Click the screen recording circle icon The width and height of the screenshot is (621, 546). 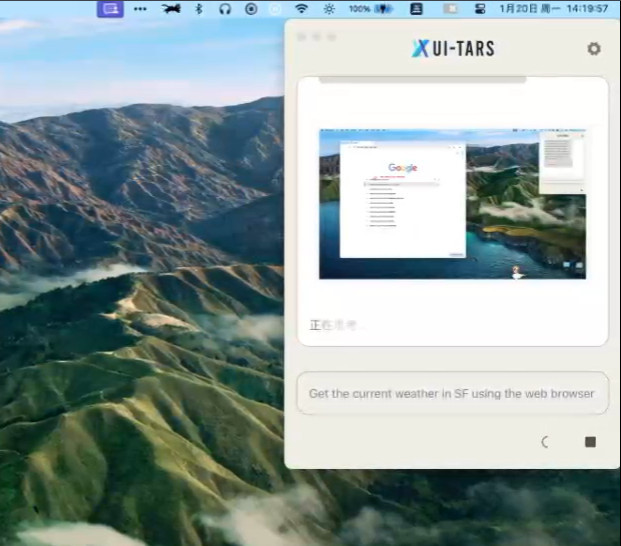click(251, 9)
